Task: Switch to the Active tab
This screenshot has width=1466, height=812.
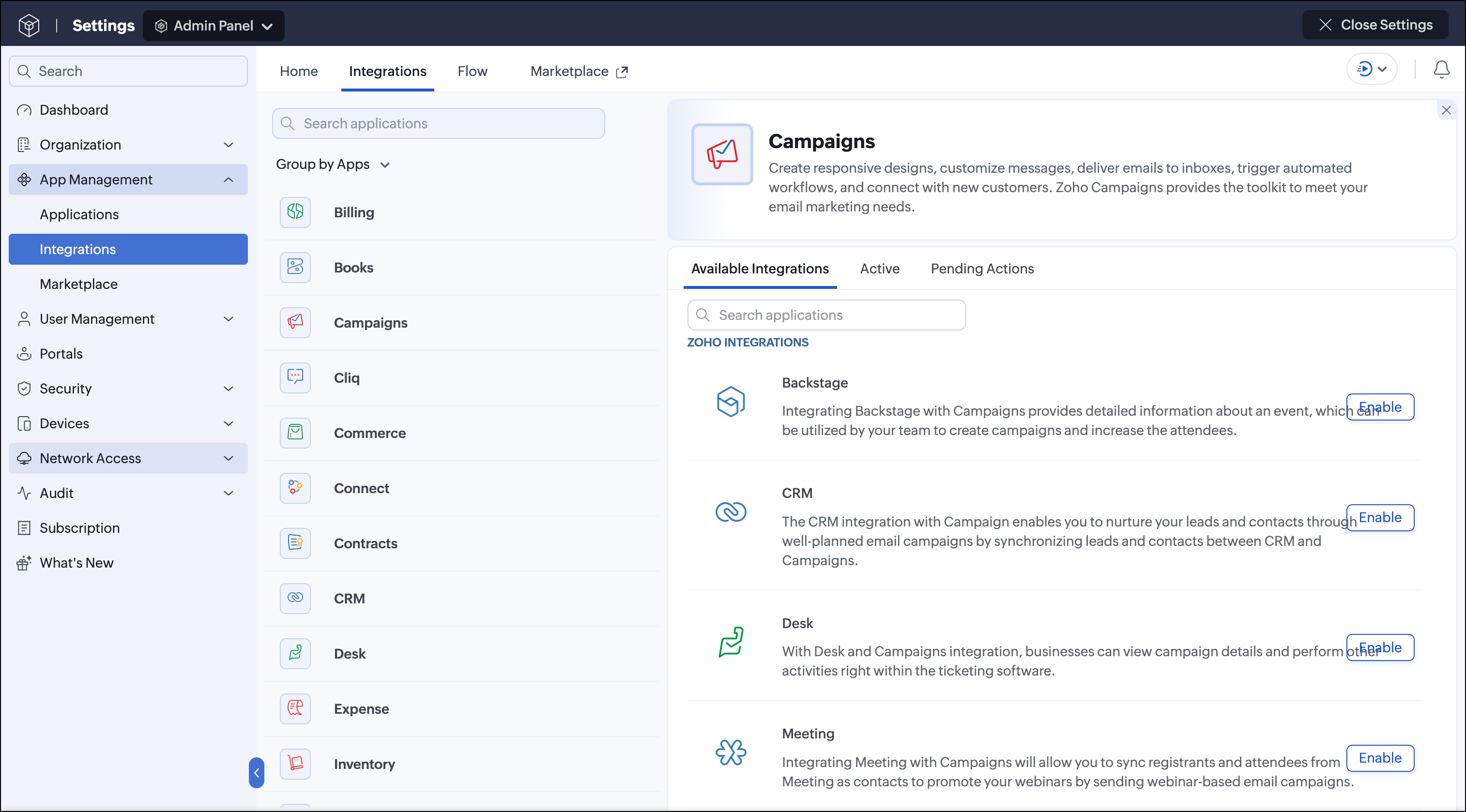Action: click(879, 269)
